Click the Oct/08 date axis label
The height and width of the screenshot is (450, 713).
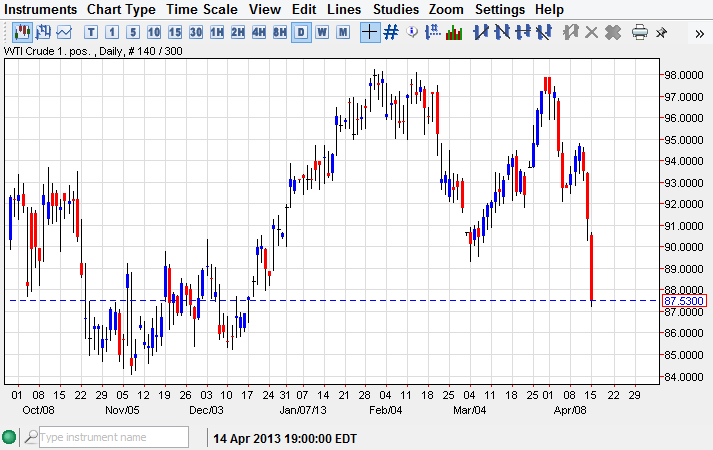38,410
